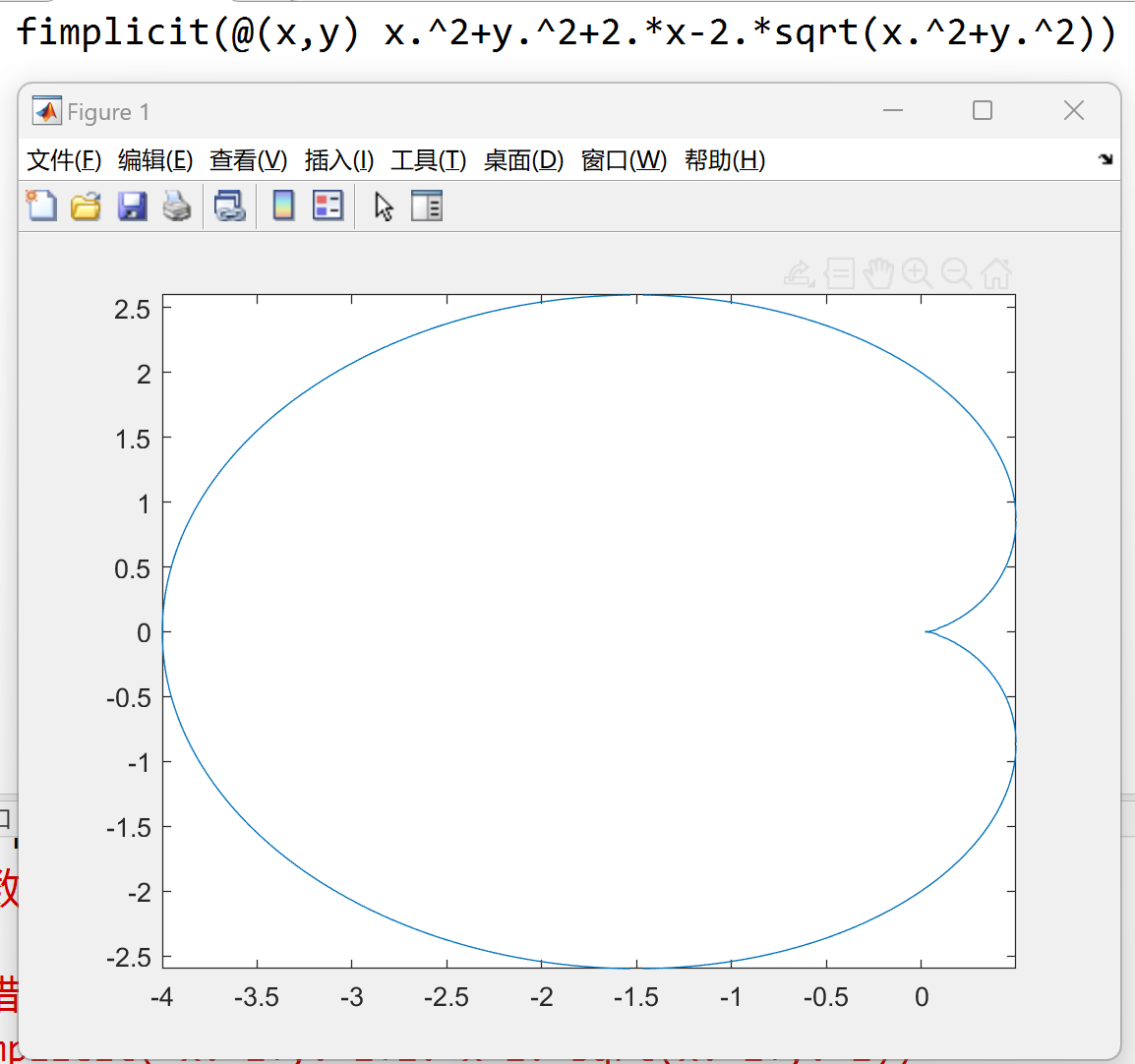The height and width of the screenshot is (1064, 1135).
Task: Click the Link Plot toolbar icon
Action: pyautogui.click(x=230, y=207)
